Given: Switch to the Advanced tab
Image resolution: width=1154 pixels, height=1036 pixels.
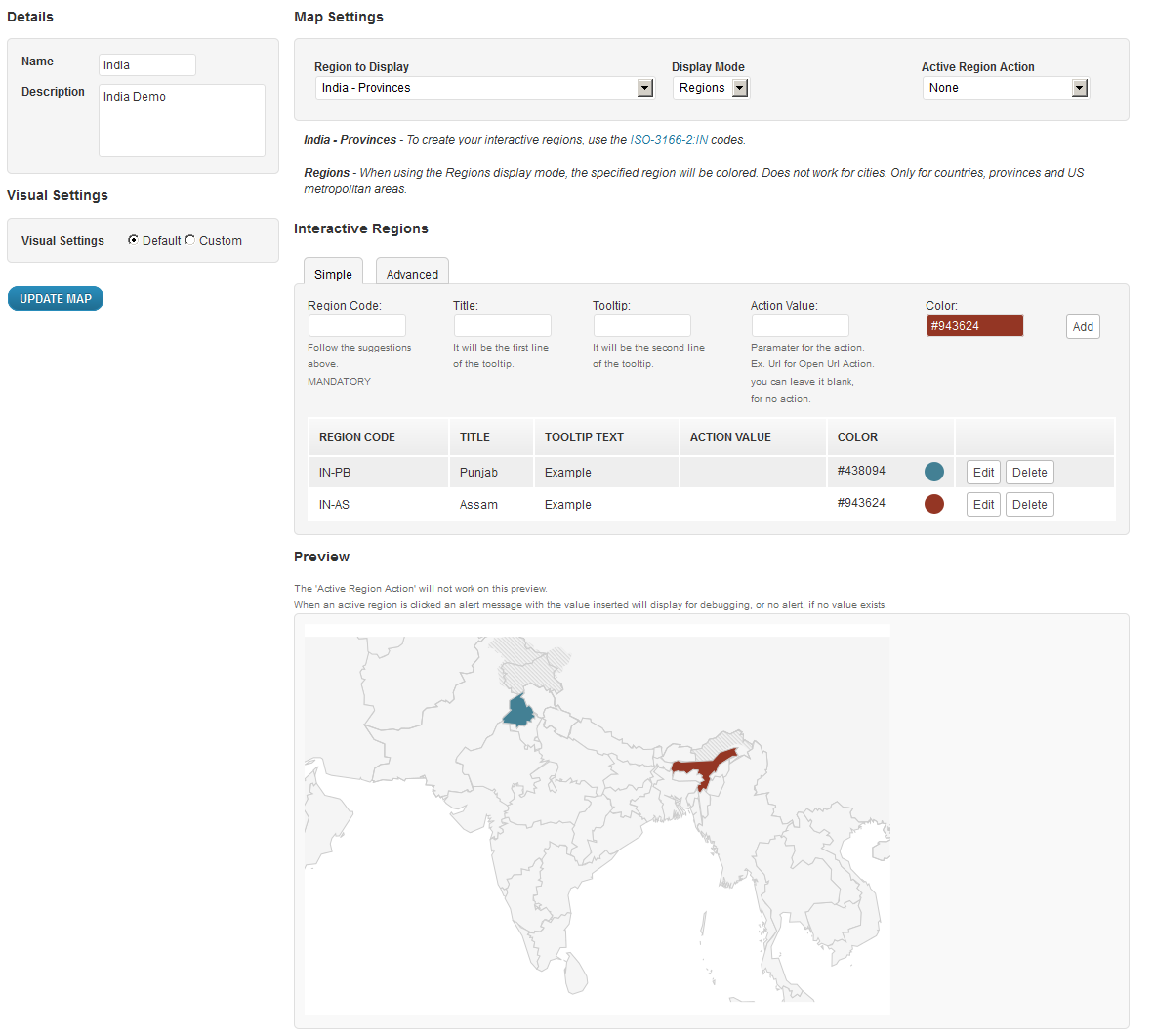Looking at the screenshot, I should pyautogui.click(x=412, y=274).
